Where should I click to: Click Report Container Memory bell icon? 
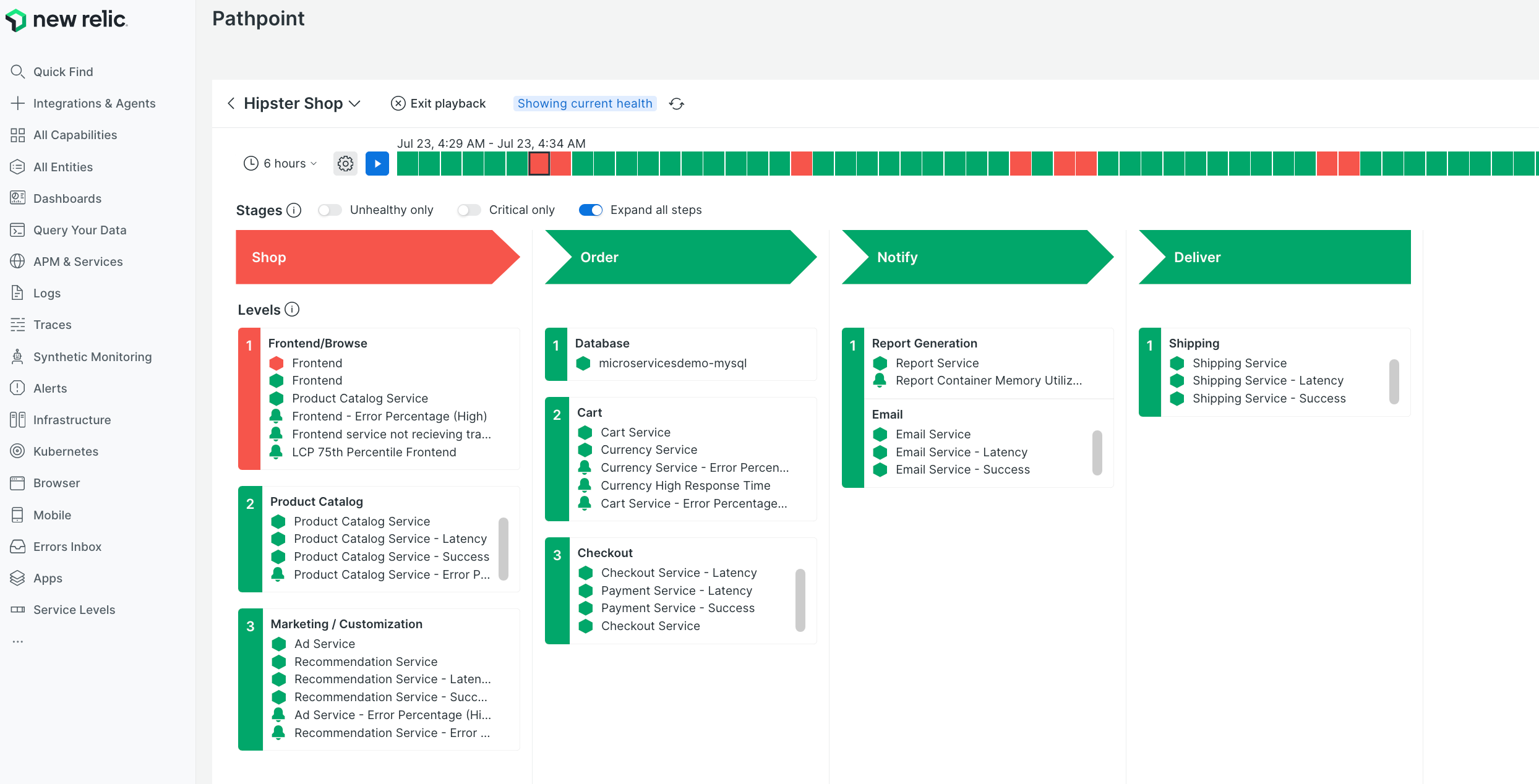(880, 380)
